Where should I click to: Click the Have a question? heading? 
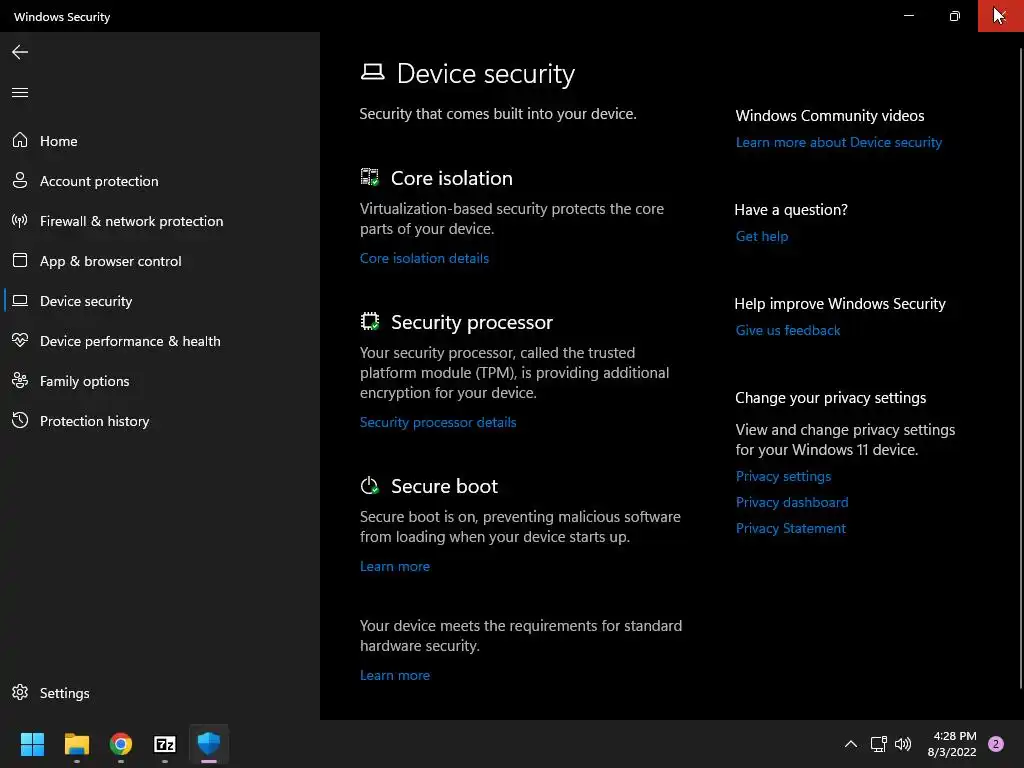pos(791,210)
